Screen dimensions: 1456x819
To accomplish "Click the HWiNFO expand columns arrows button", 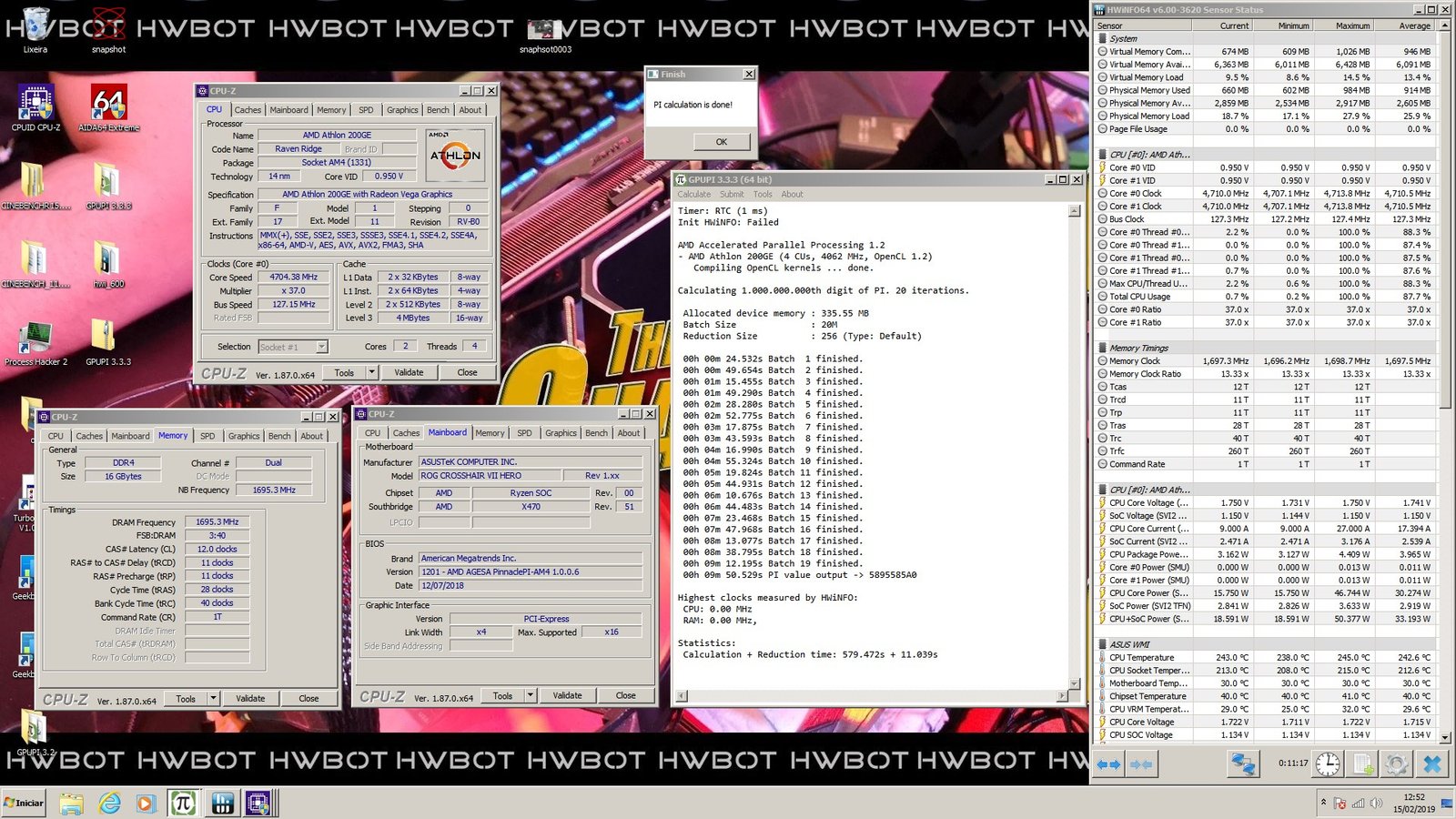I will coord(1108,764).
